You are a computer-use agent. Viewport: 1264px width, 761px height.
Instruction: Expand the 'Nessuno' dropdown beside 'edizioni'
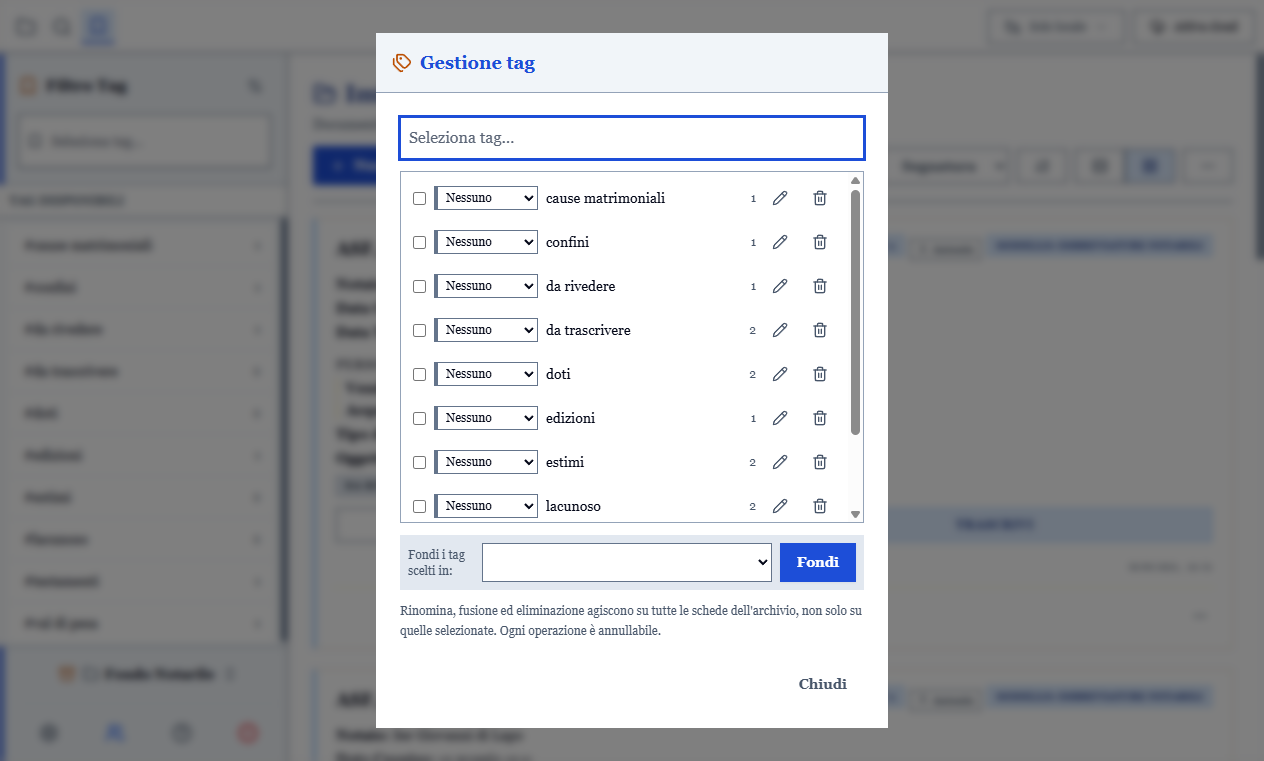(x=486, y=418)
